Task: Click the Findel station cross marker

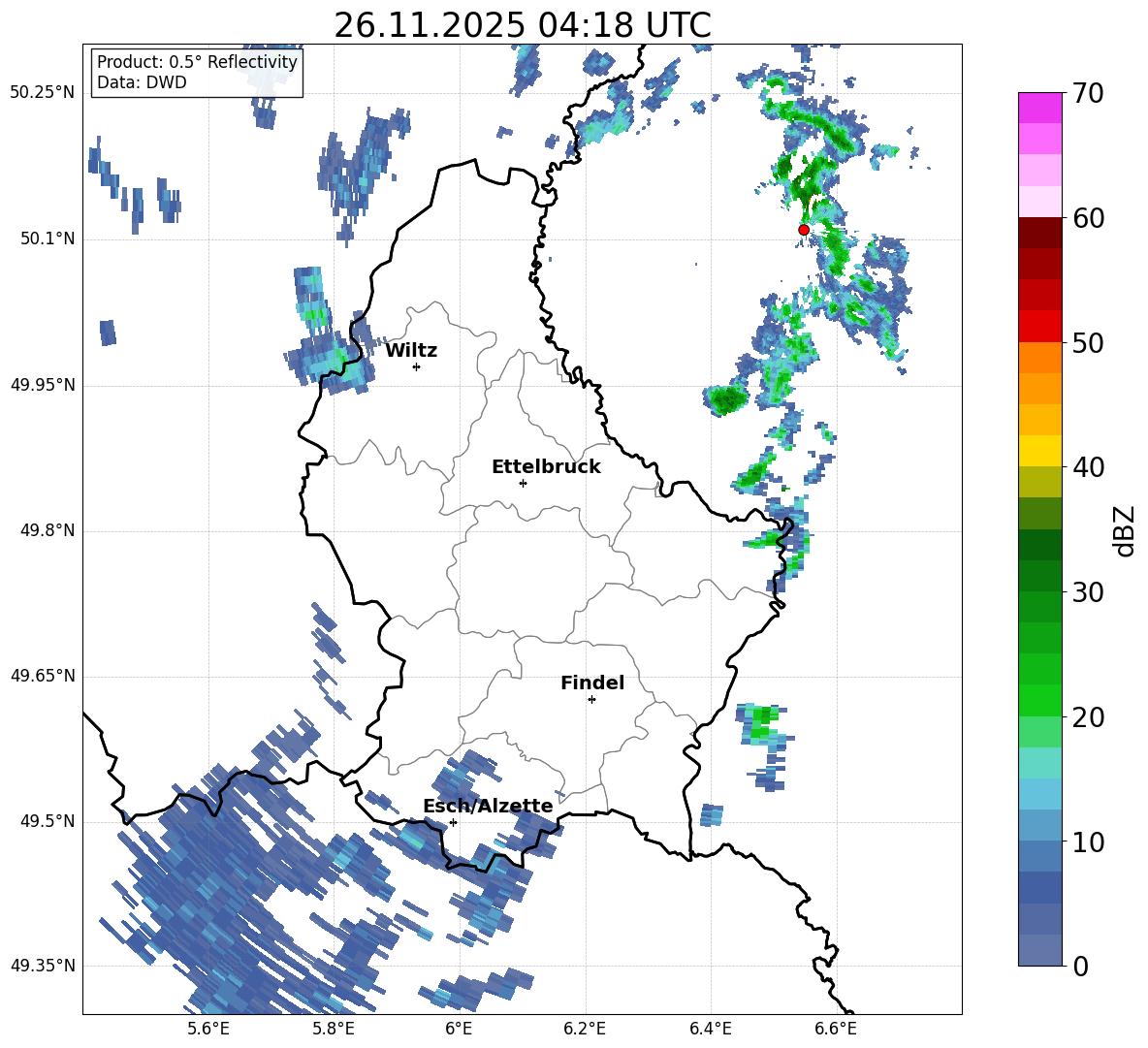Action: [x=591, y=700]
